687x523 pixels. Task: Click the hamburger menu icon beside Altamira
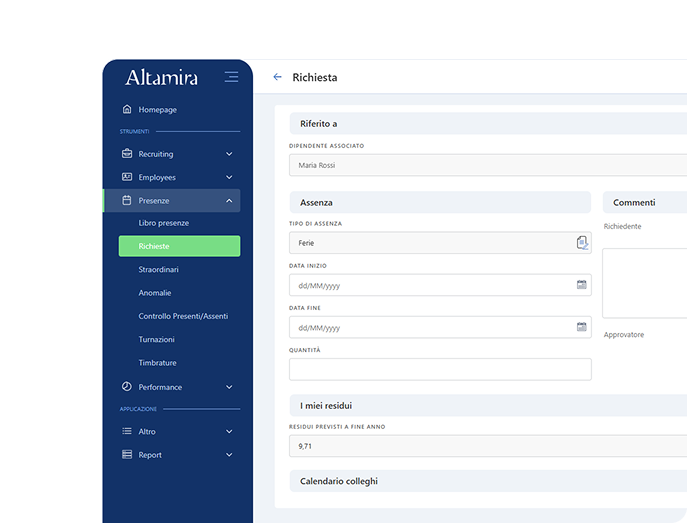[231, 77]
